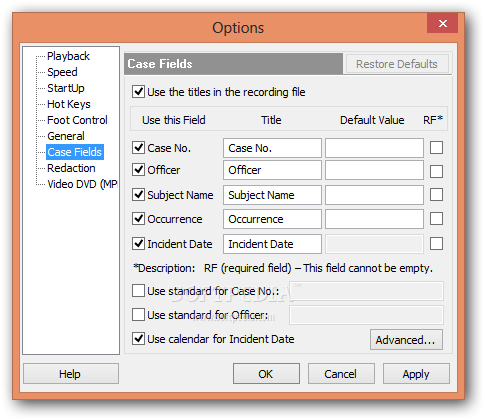This screenshot has width=485, height=420.
Task: Disable Use calendar for Incident Date
Action: (138, 339)
